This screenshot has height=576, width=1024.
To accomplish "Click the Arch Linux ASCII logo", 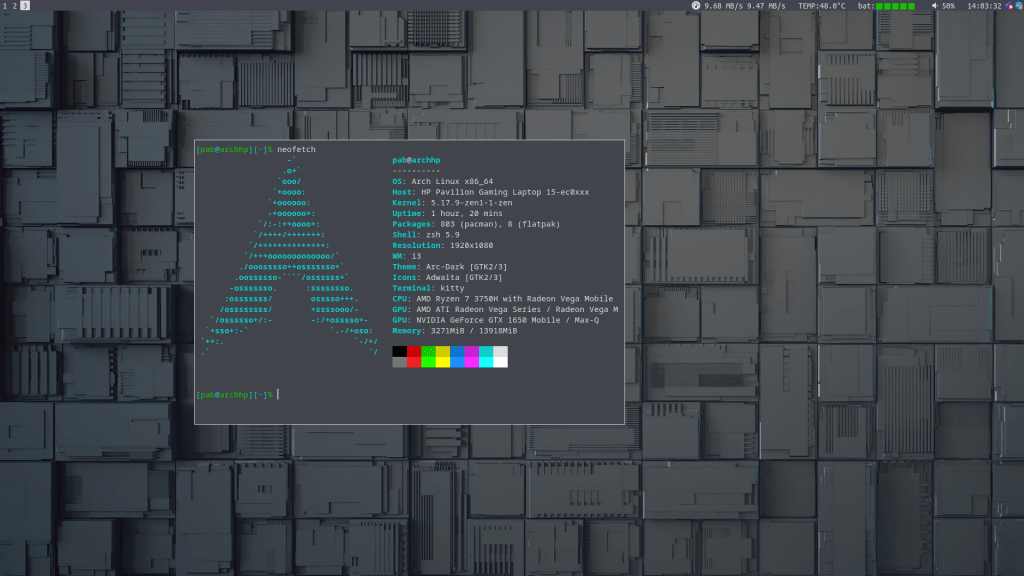I will 289,257.
